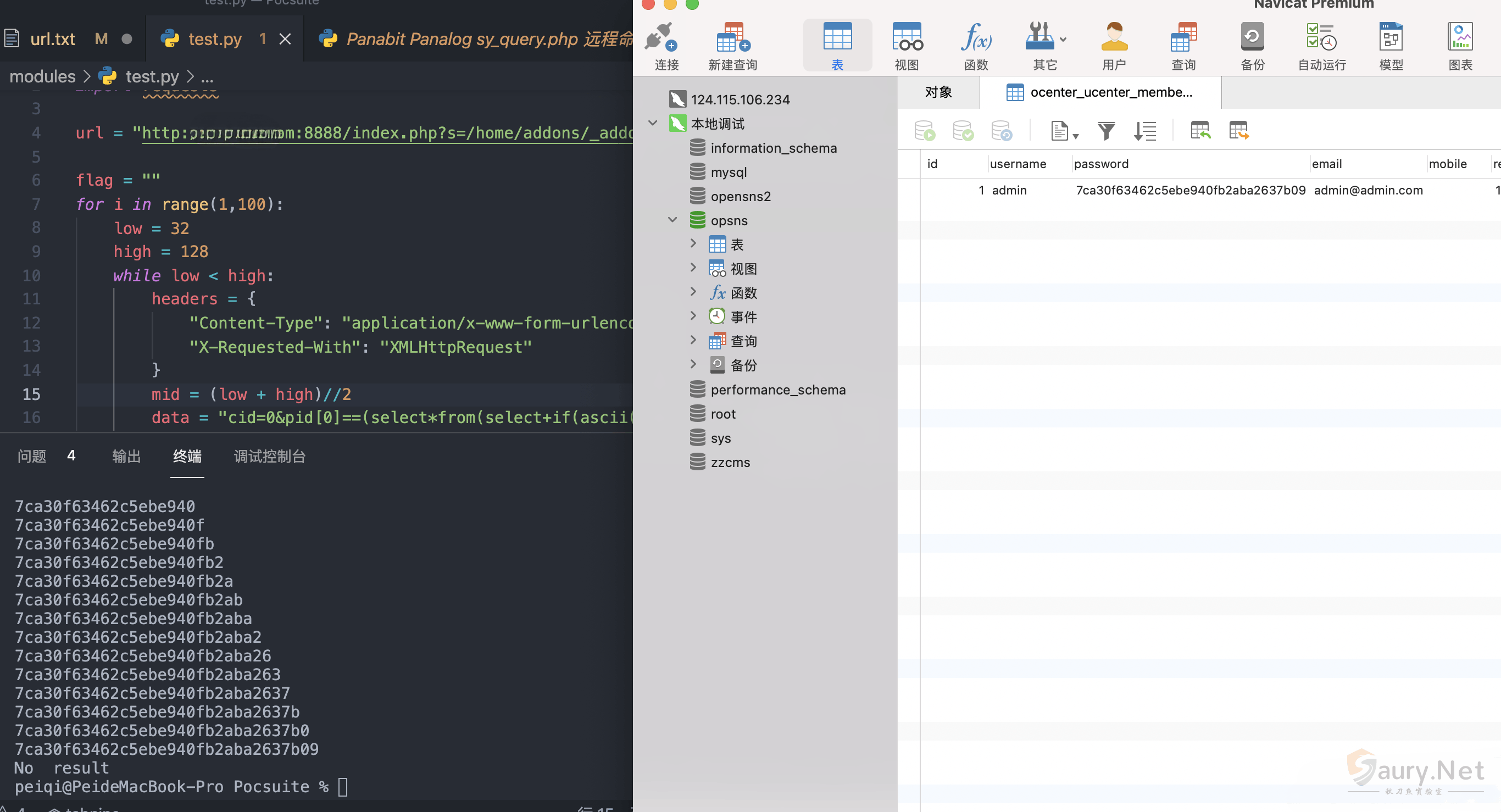This screenshot has width=1501, height=812.
Task: Click the sort icon in table toolbar
Action: [x=1144, y=130]
